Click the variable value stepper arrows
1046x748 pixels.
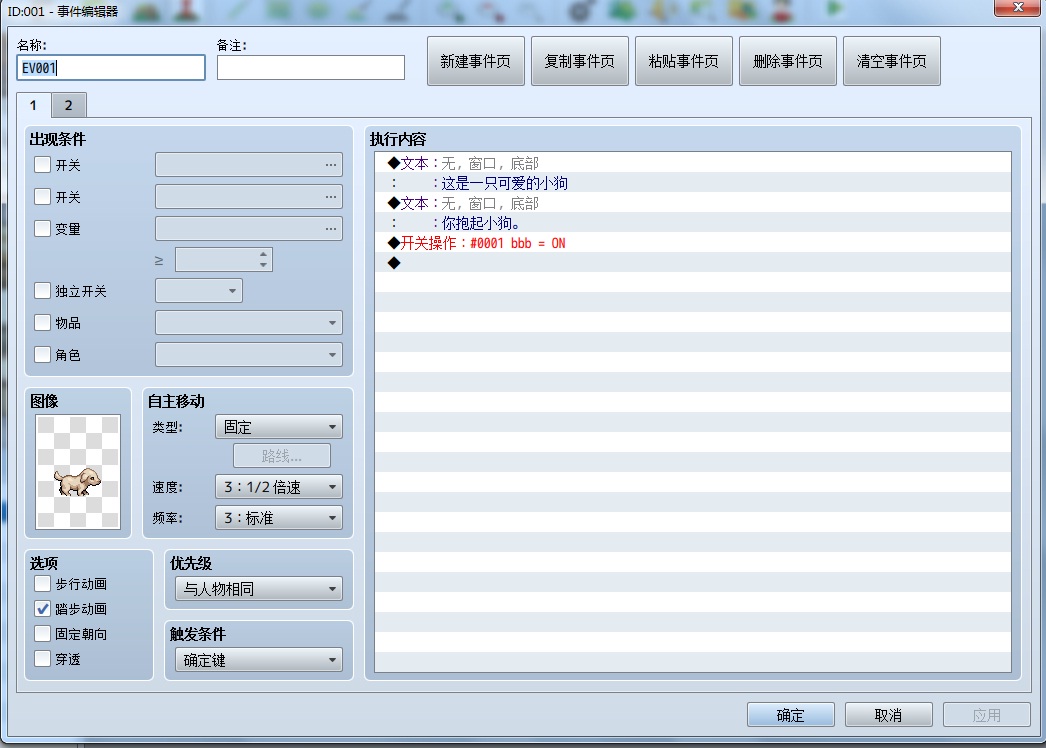tap(264, 260)
